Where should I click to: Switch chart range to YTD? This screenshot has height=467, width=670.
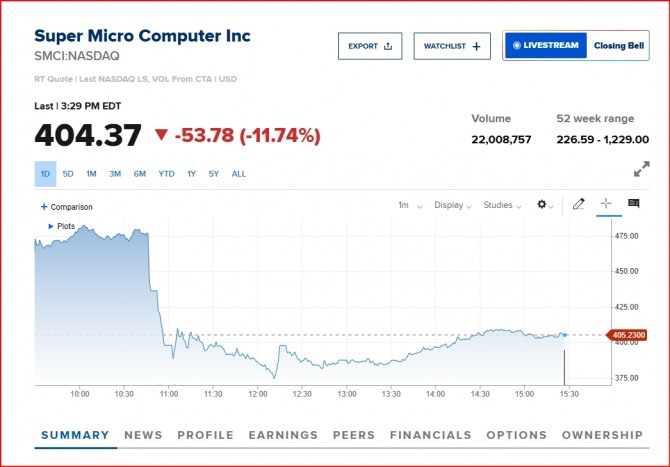click(166, 174)
